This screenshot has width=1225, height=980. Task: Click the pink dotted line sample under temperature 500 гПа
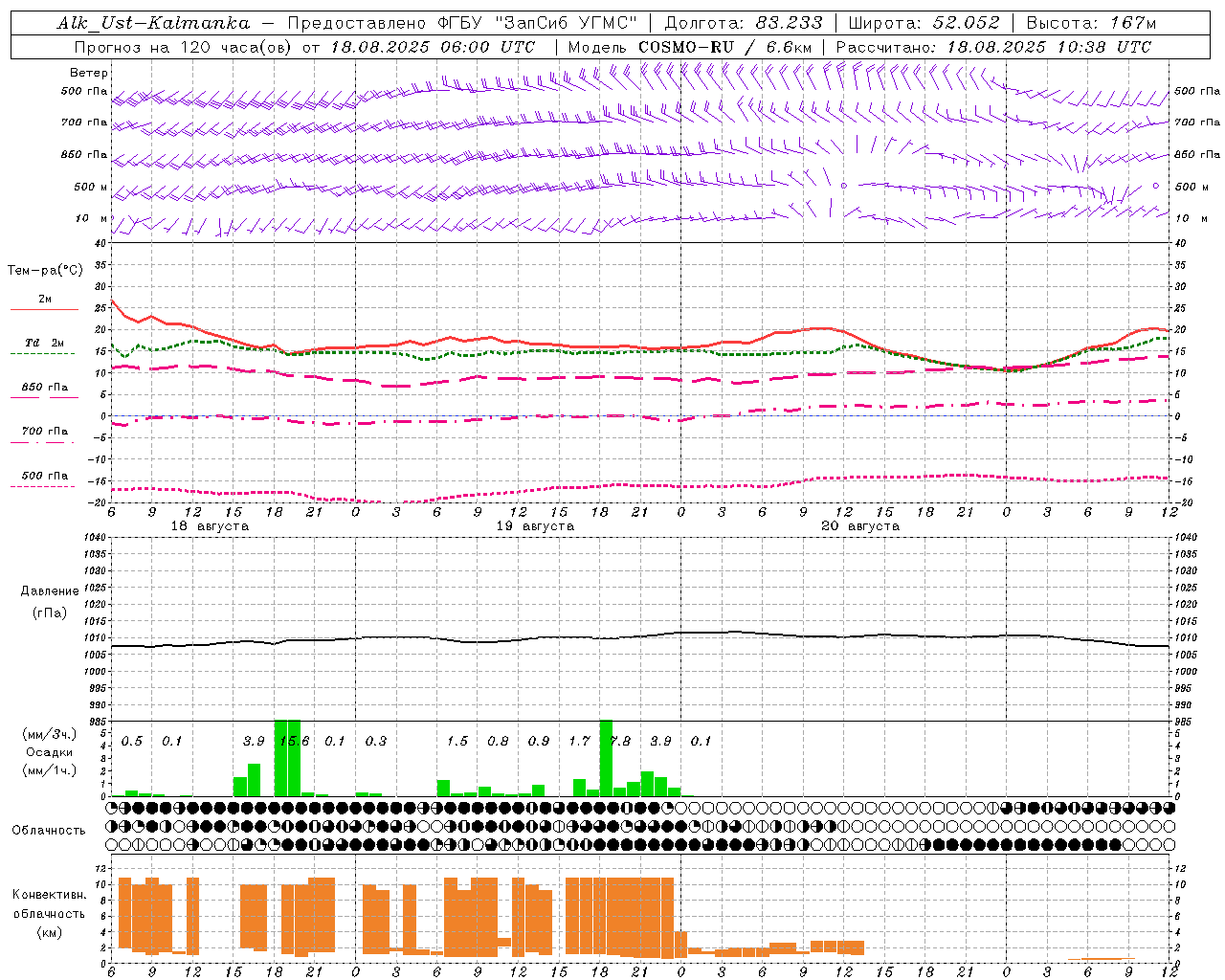click(x=42, y=486)
